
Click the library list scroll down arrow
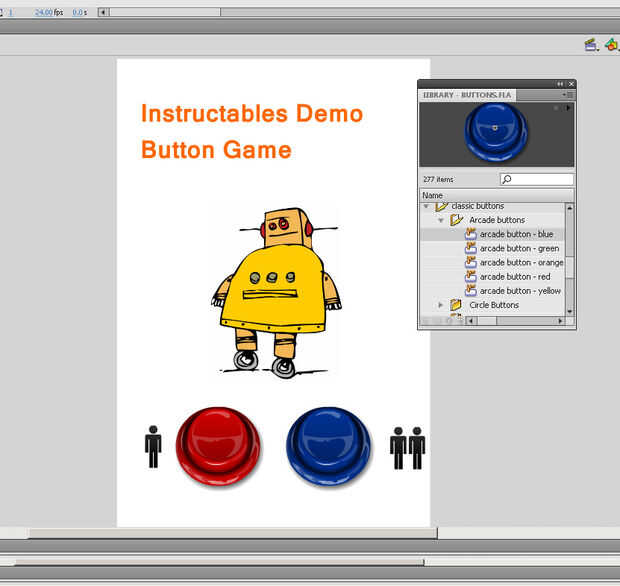569,311
